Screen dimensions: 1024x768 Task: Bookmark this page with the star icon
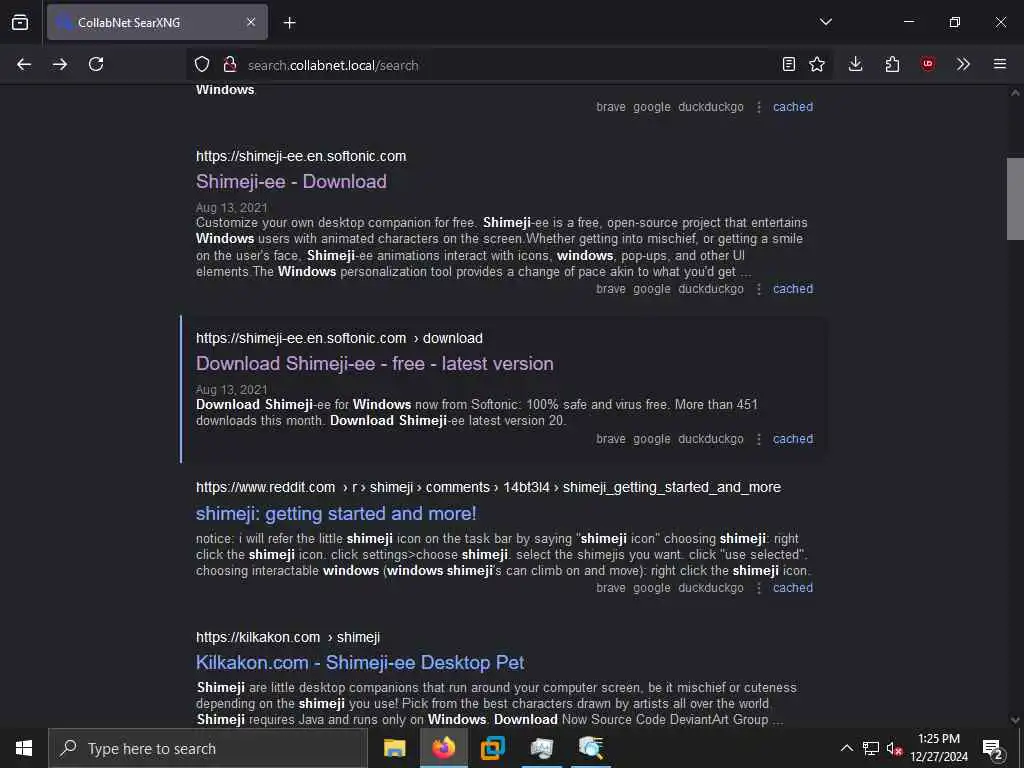click(817, 64)
